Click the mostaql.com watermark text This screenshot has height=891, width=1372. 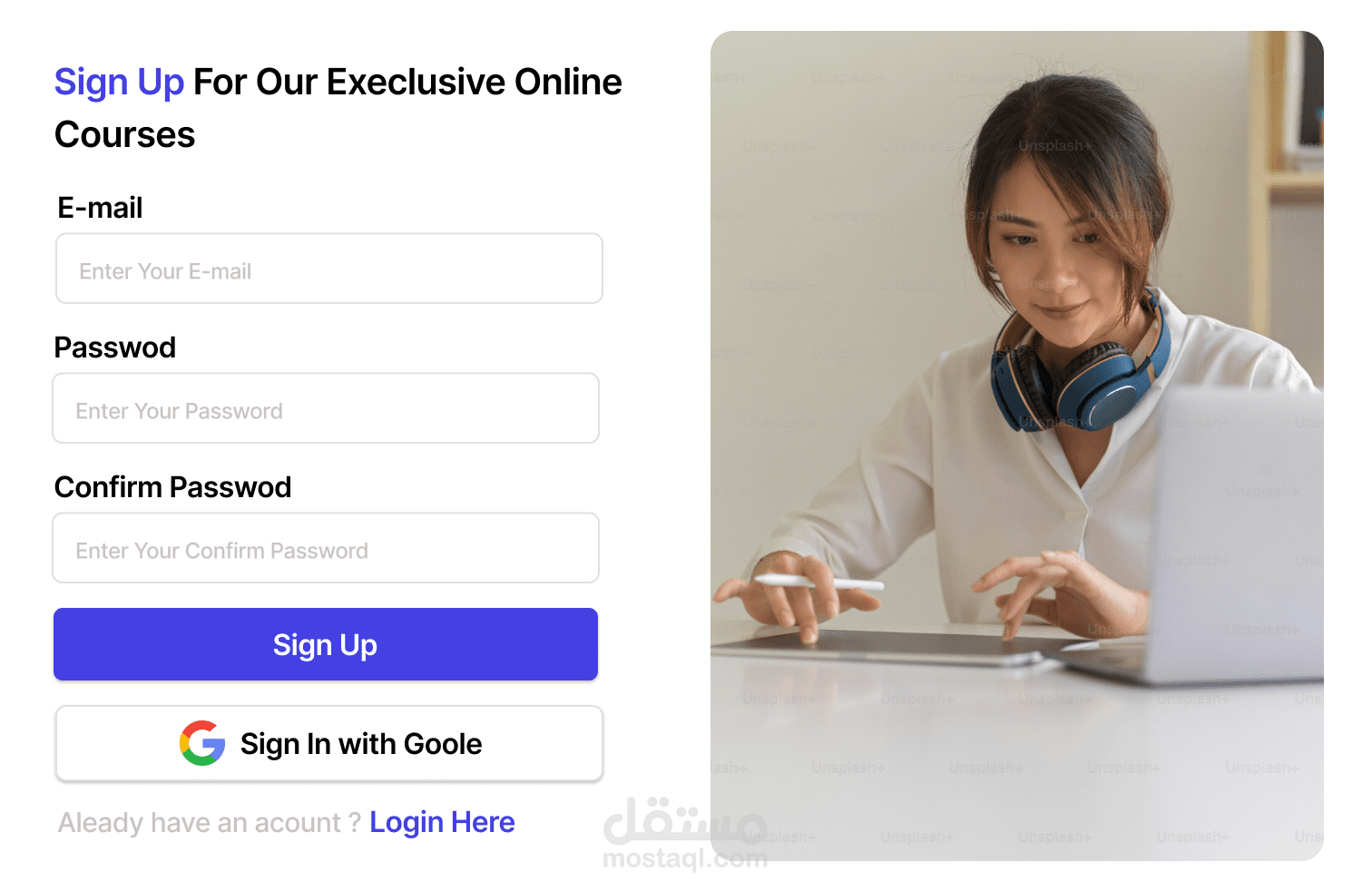click(x=685, y=858)
